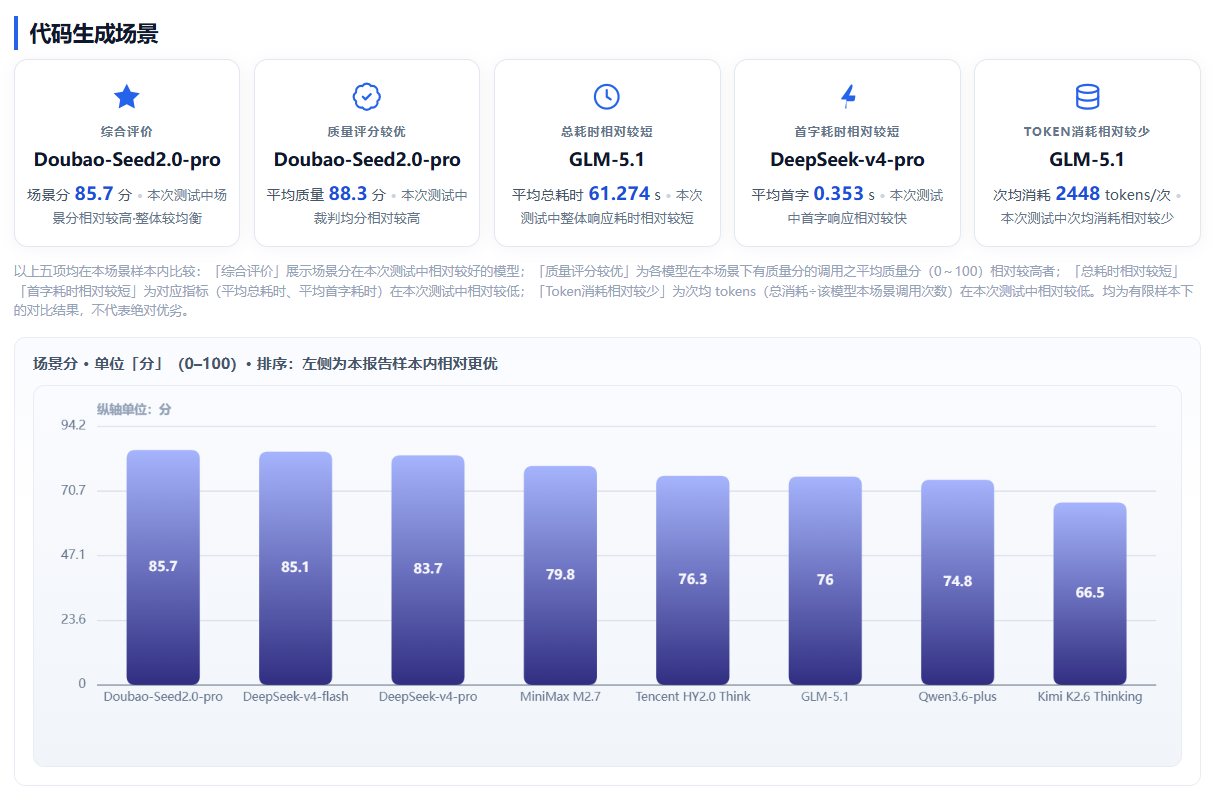Click the GLM-5.1 name in 总耗时相对较短 card
Screen dimensions: 1214x798
tap(607, 160)
